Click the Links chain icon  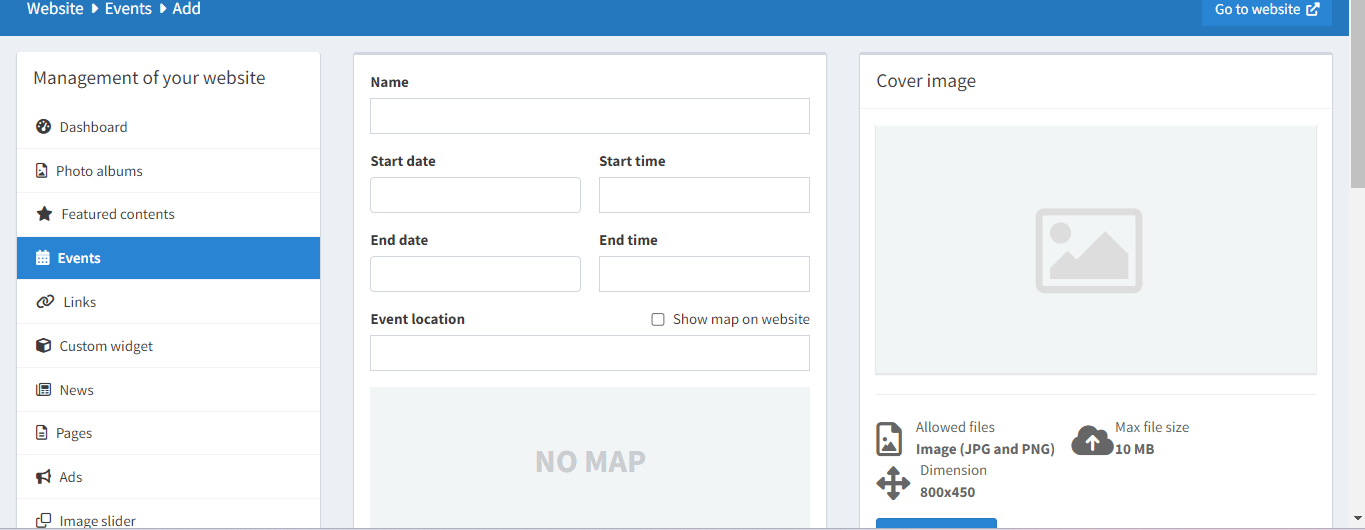(45, 302)
